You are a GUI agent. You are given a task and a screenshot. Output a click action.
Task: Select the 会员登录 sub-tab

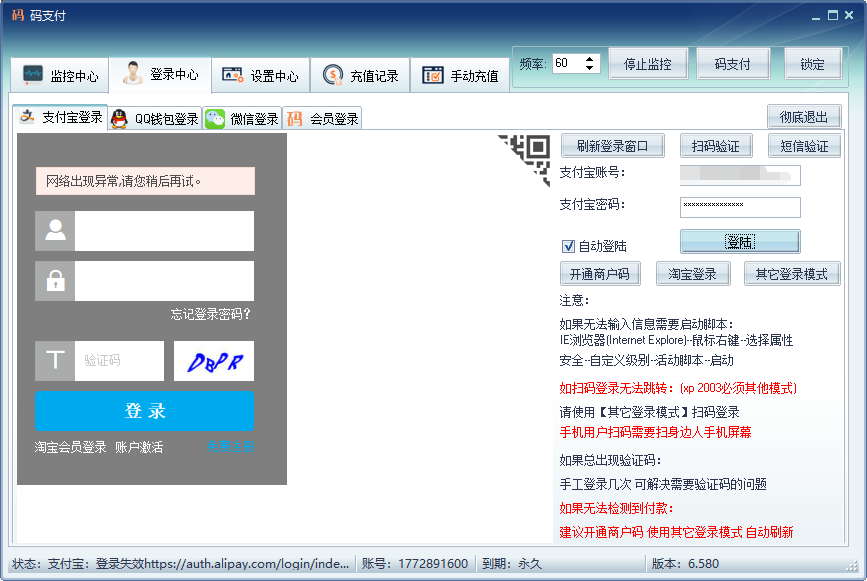coord(322,118)
